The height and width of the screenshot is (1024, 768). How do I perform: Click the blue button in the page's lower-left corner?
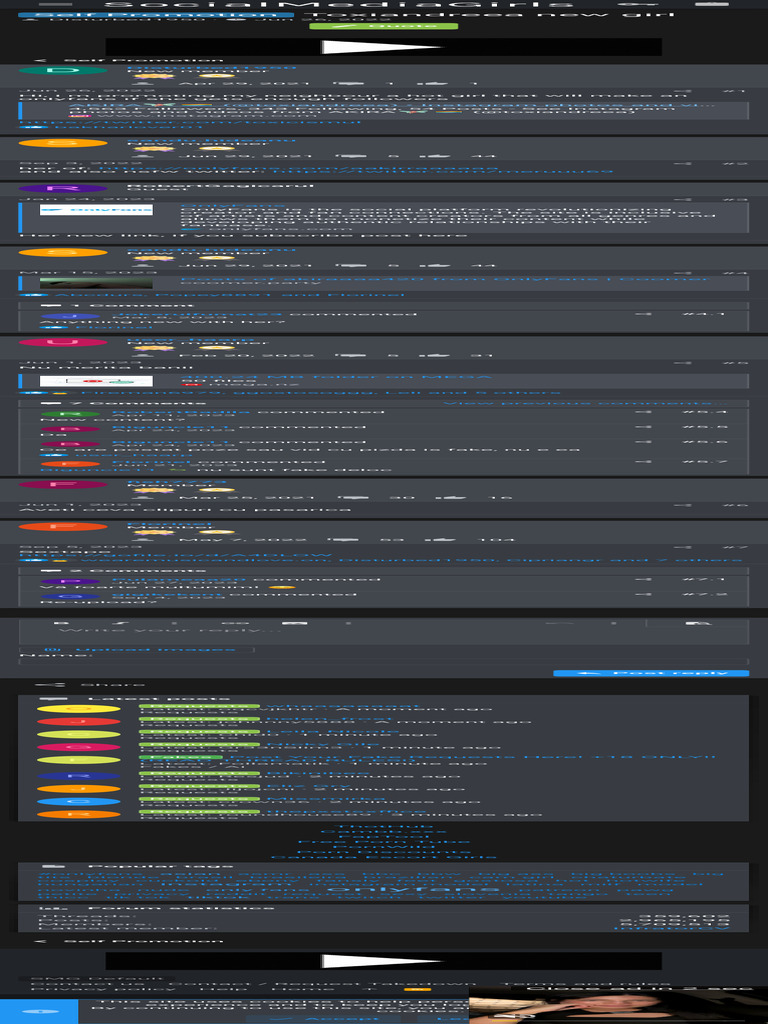39,1011
